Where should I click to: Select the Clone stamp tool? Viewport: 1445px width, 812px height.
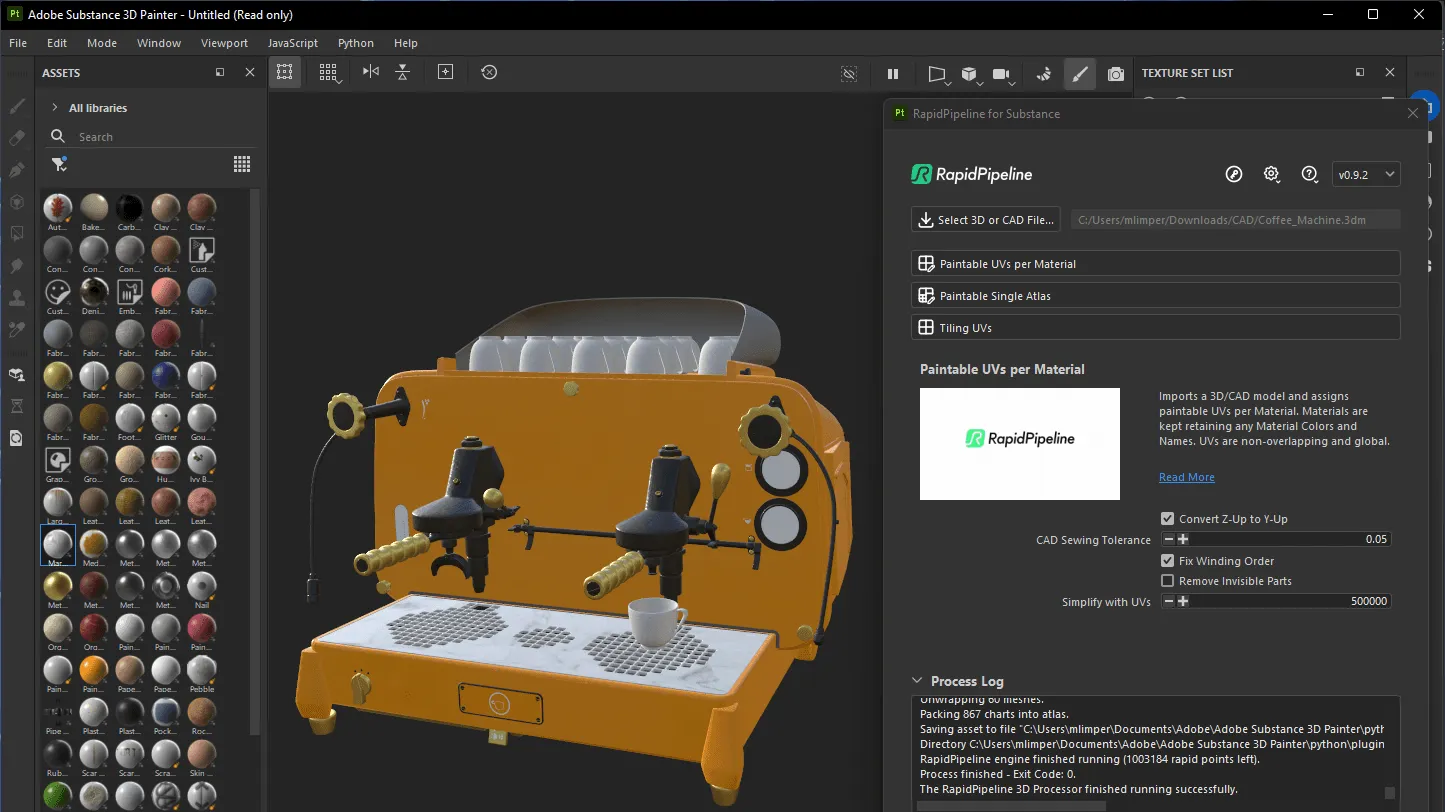coord(17,298)
